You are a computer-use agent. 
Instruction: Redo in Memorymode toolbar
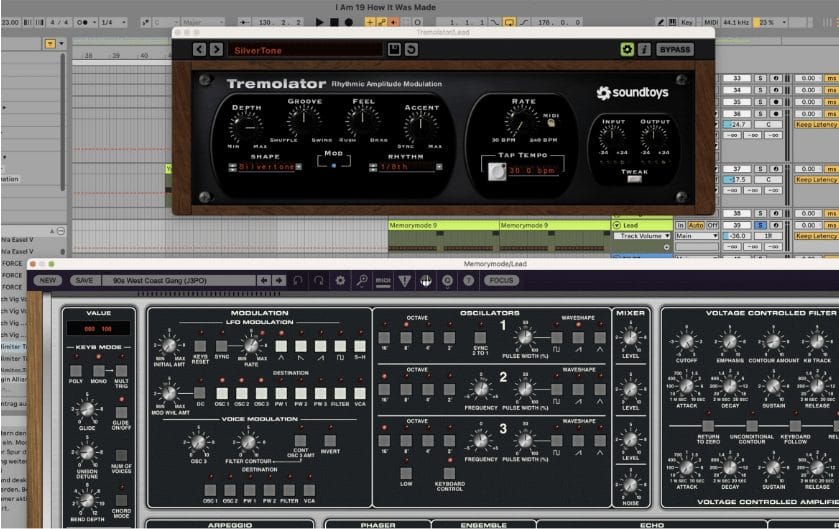point(318,280)
